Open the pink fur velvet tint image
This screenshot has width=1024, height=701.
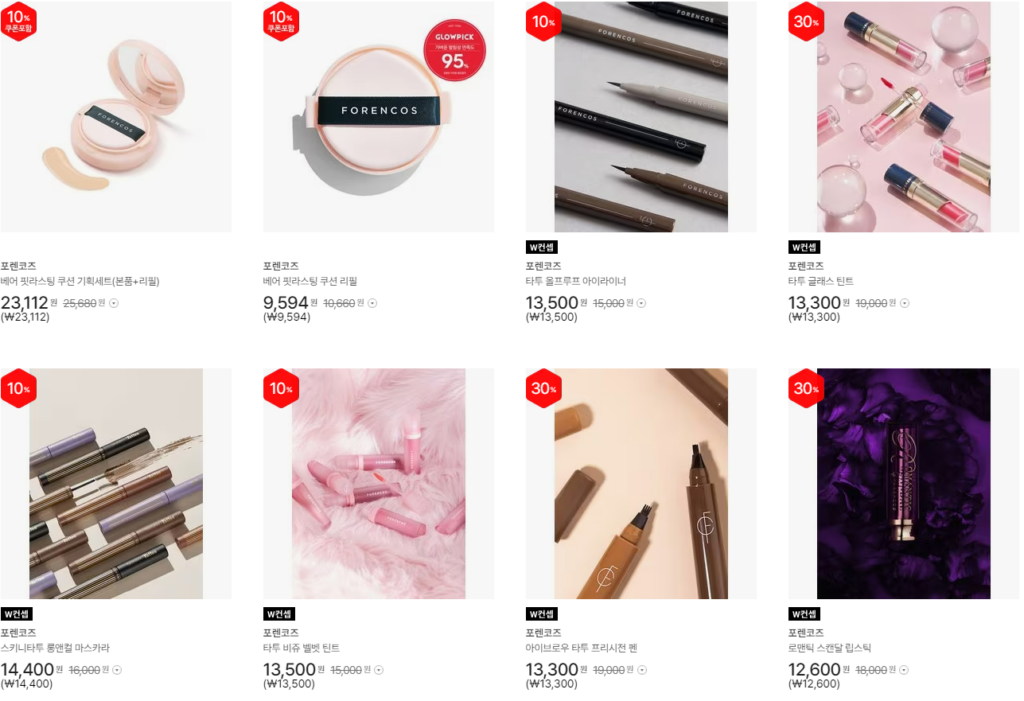379,484
